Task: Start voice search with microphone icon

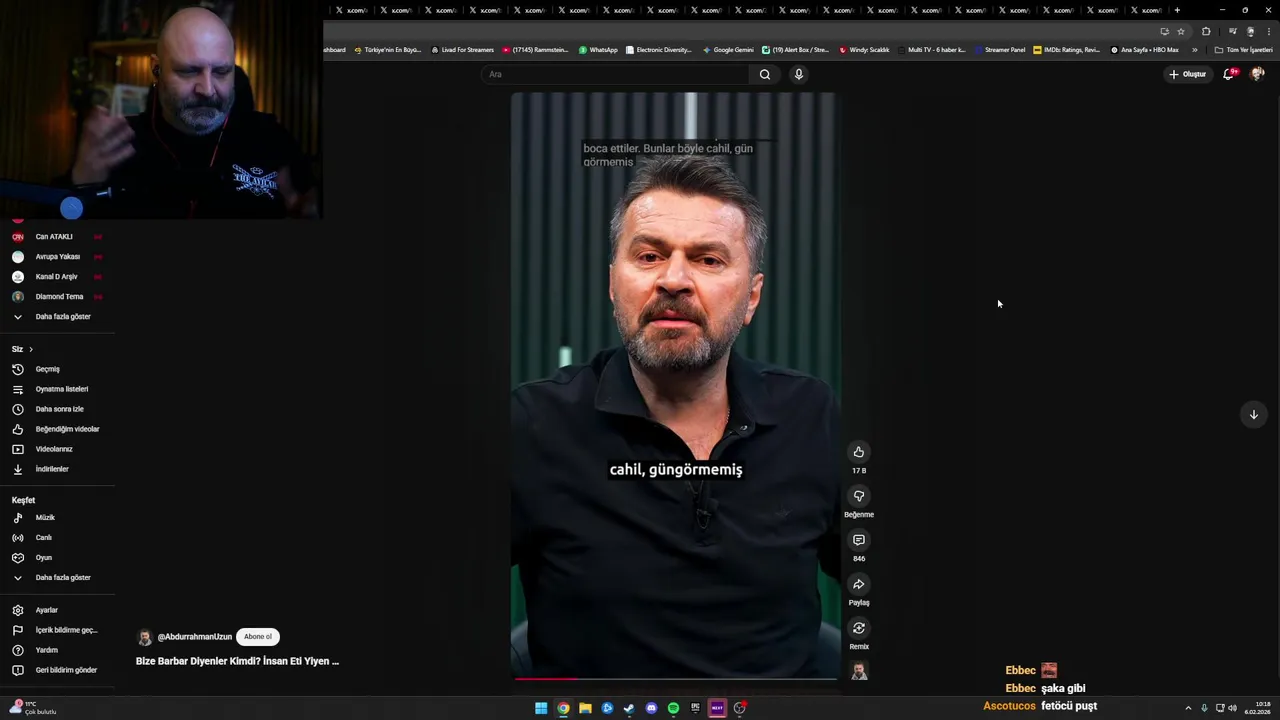Action: 798,74
